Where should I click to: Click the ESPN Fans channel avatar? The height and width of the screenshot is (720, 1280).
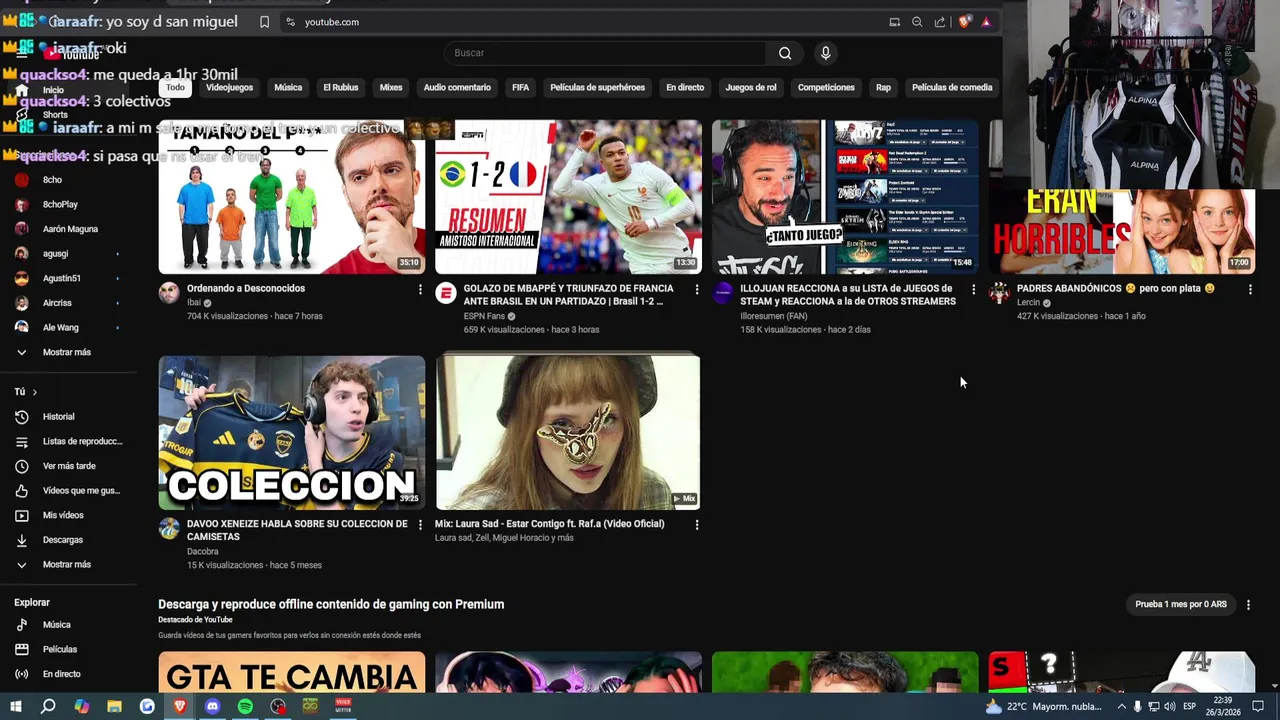[x=446, y=293]
